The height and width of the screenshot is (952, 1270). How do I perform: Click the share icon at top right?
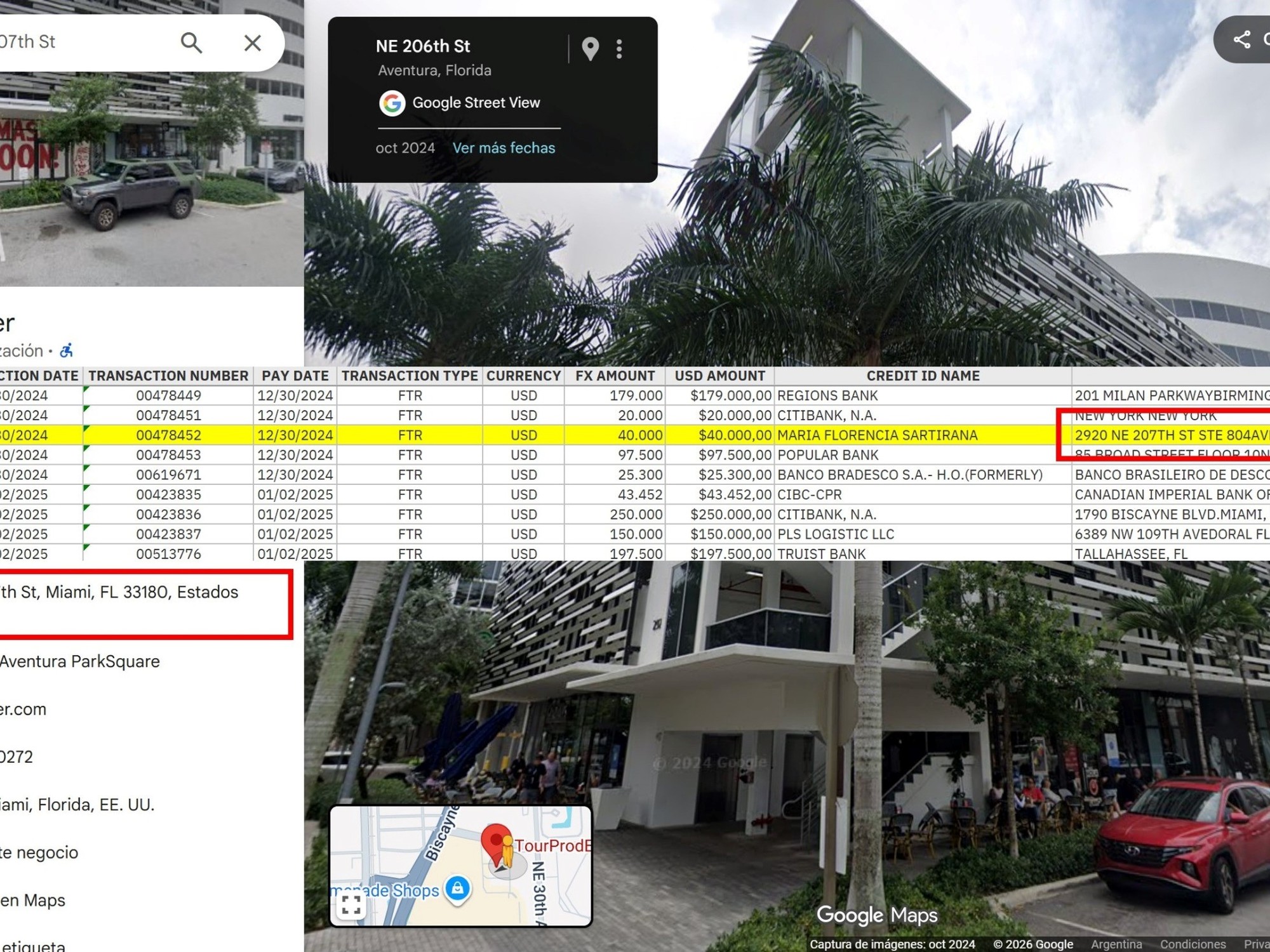(x=1242, y=39)
